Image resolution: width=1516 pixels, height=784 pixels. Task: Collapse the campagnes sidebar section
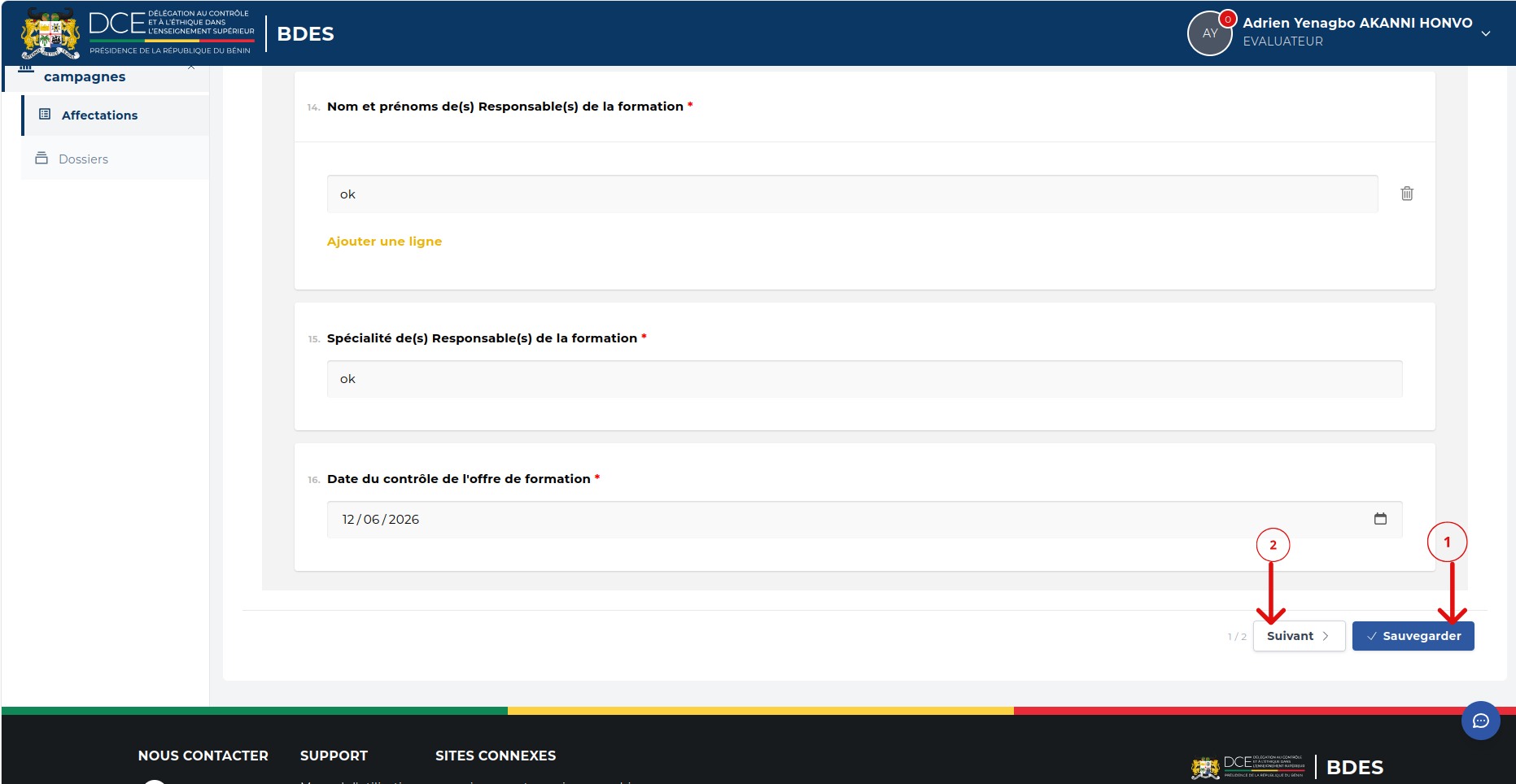tap(191, 68)
